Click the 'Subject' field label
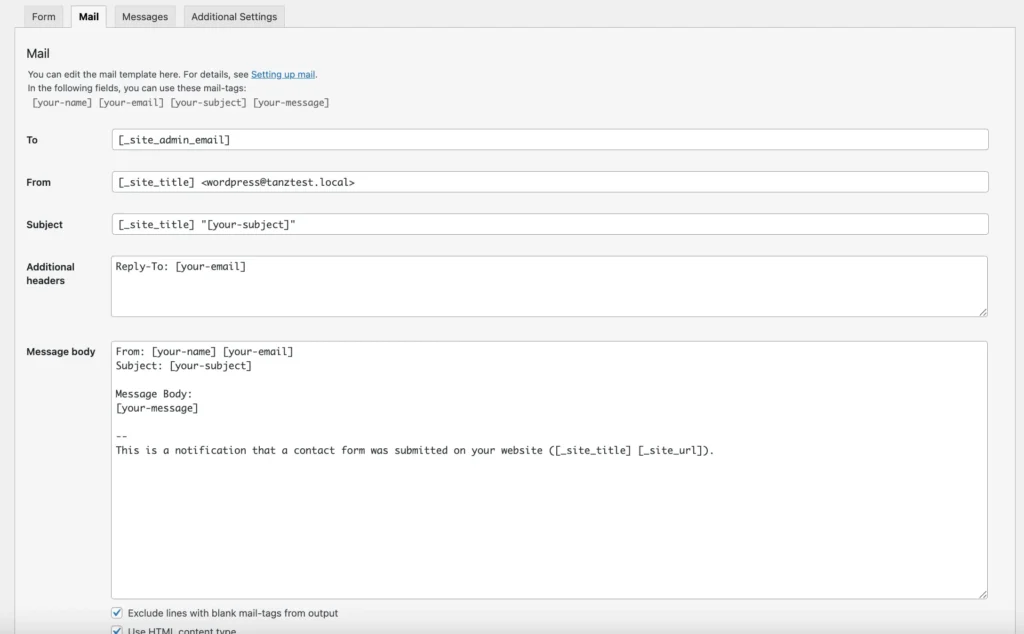Image resolution: width=1024 pixels, height=634 pixels. point(44,225)
